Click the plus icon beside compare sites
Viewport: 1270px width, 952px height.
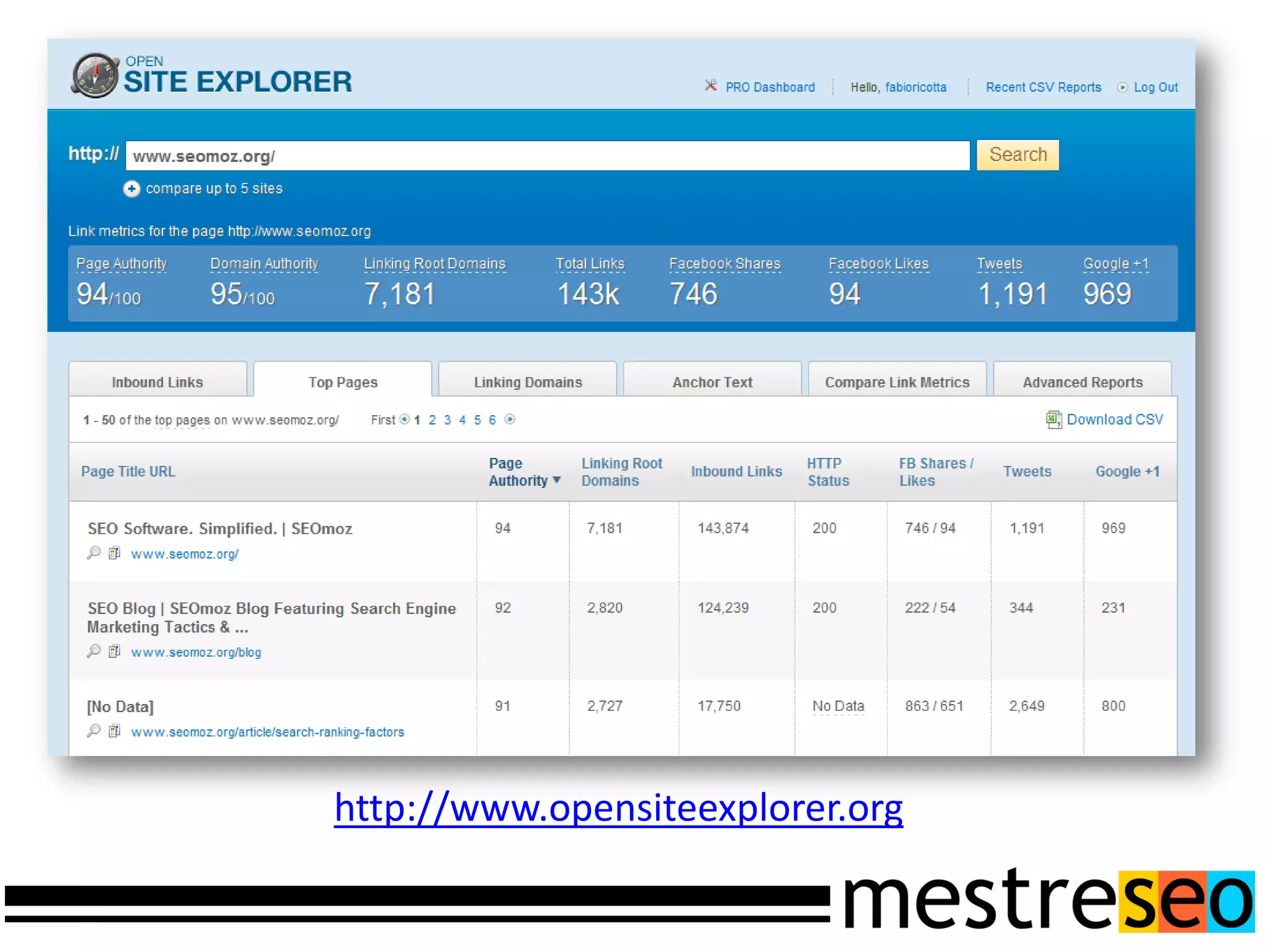[131, 188]
